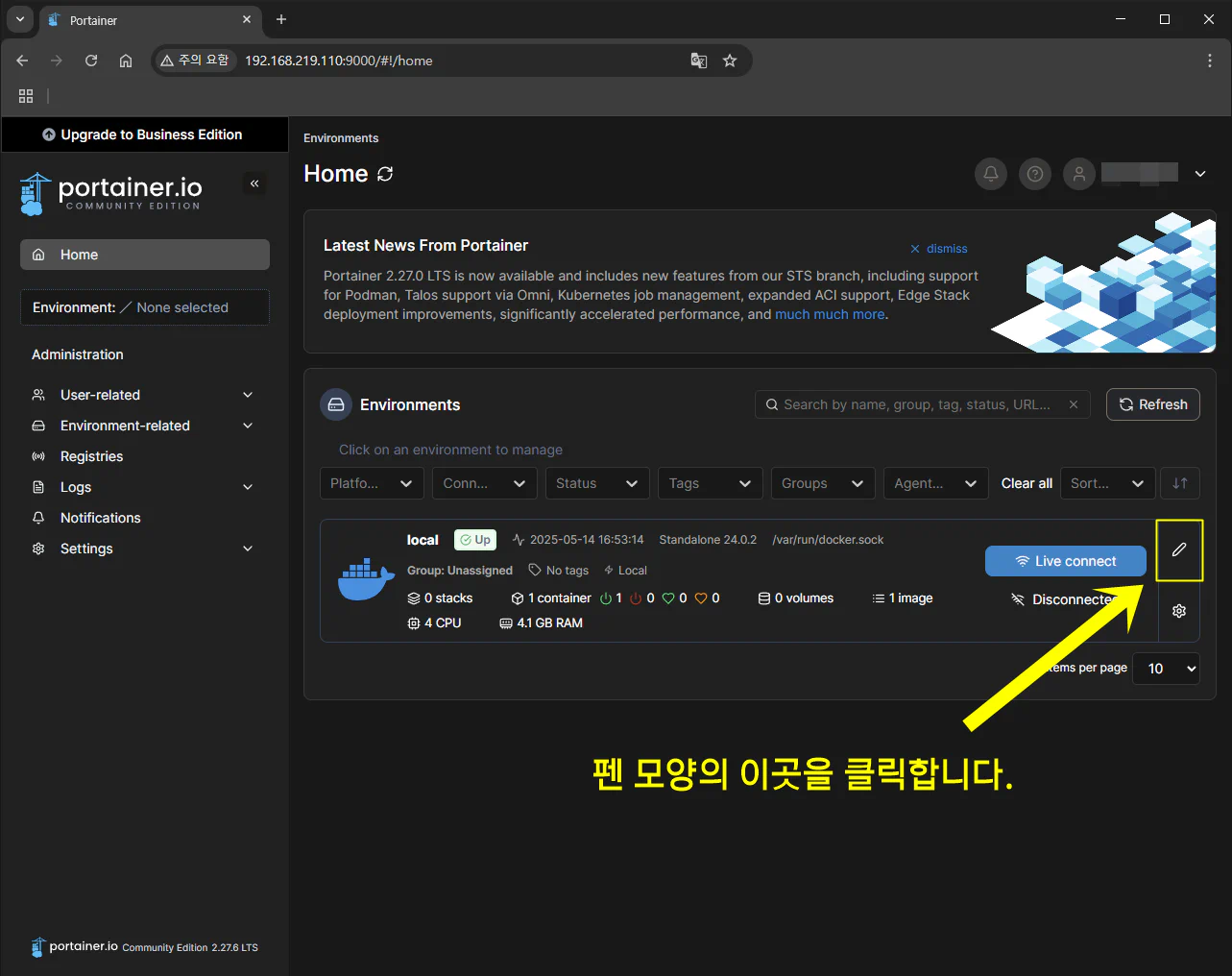This screenshot has width=1232, height=976.
Task: Click Clear all filters
Action: click(x=1027, y=483)
